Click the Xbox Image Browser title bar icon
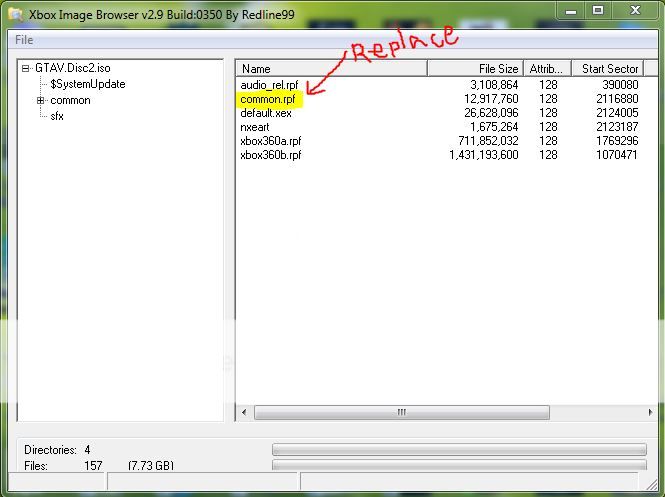 coord(14,11)
